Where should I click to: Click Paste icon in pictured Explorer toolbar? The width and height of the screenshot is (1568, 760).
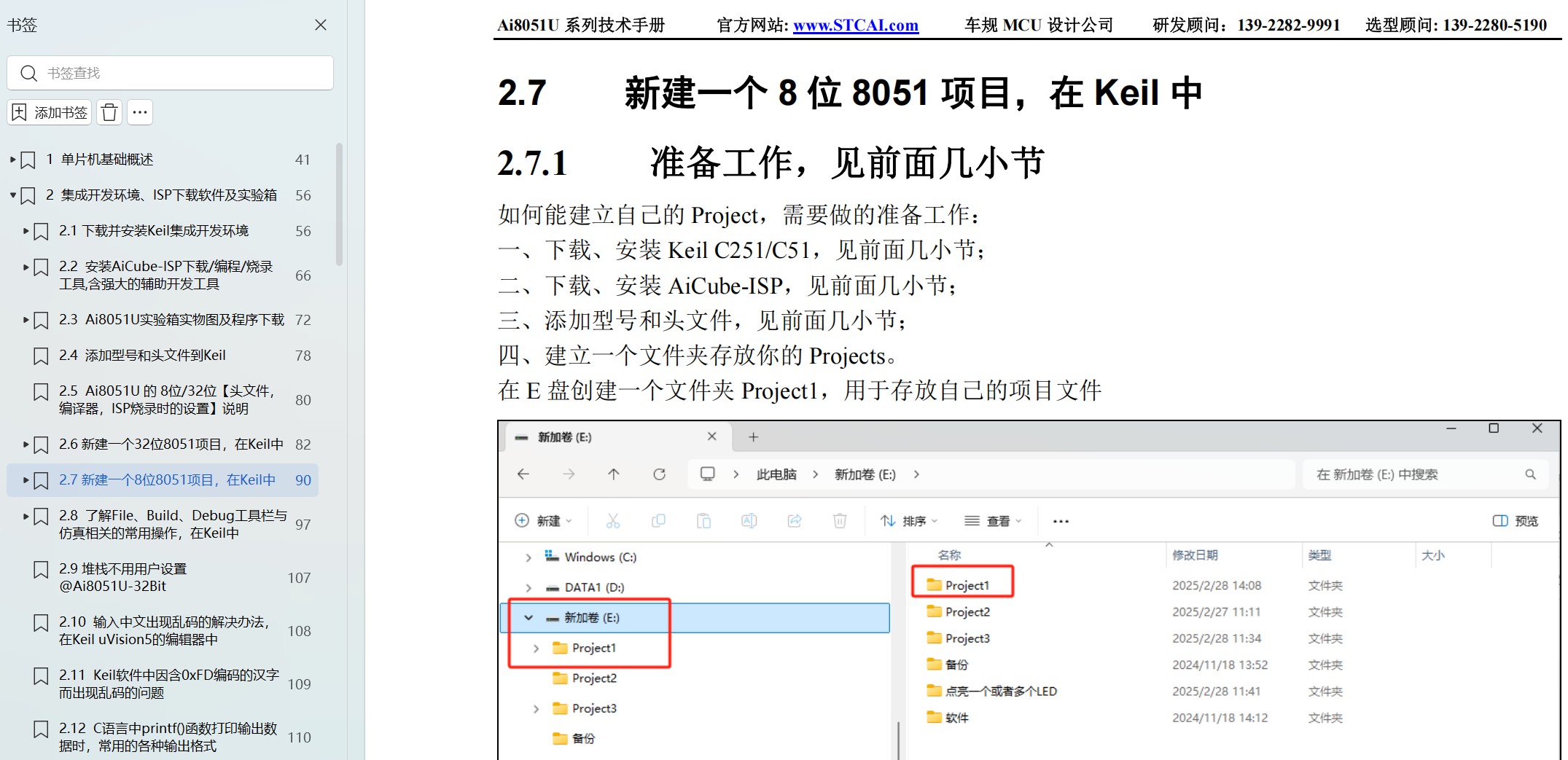tap(703, 521)
